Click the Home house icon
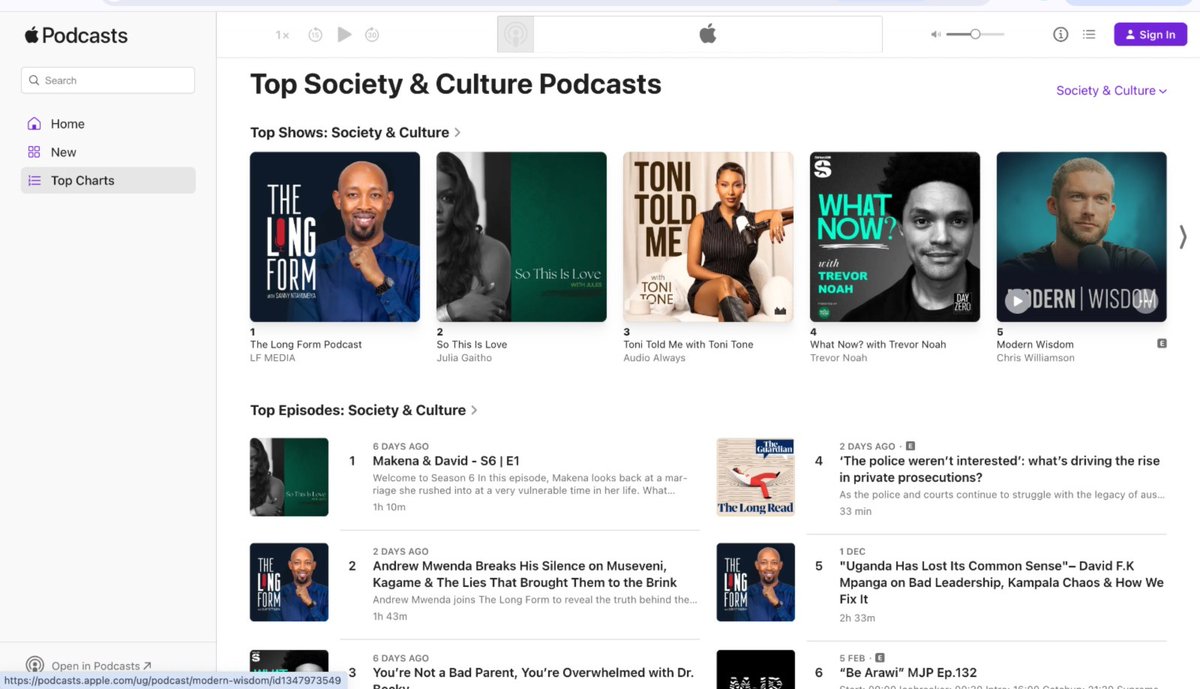Viewport: 1200px width, 689px height. (x=35, y=124)
